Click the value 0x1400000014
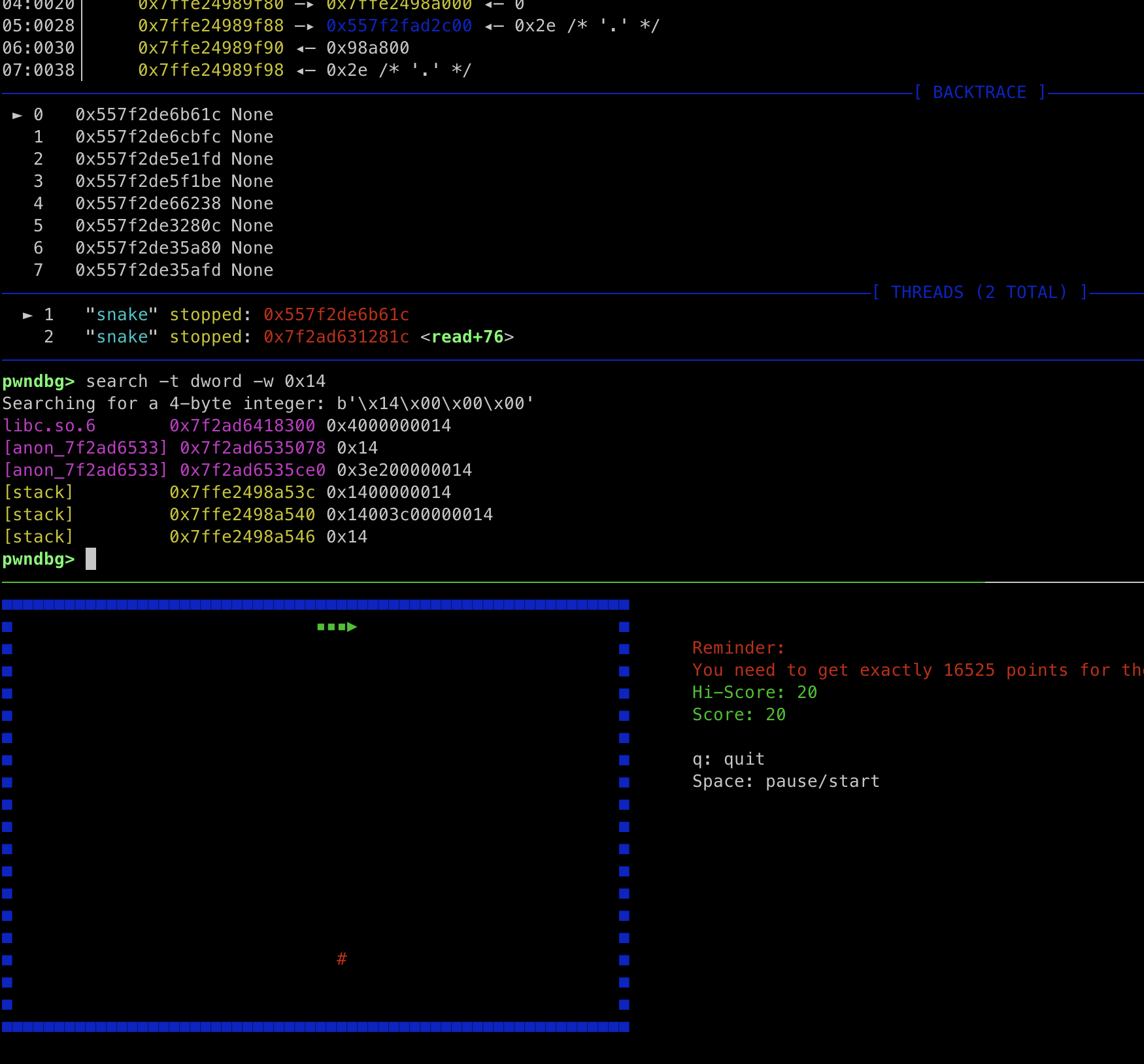The image size is (1144, 1064). point(389,492)
